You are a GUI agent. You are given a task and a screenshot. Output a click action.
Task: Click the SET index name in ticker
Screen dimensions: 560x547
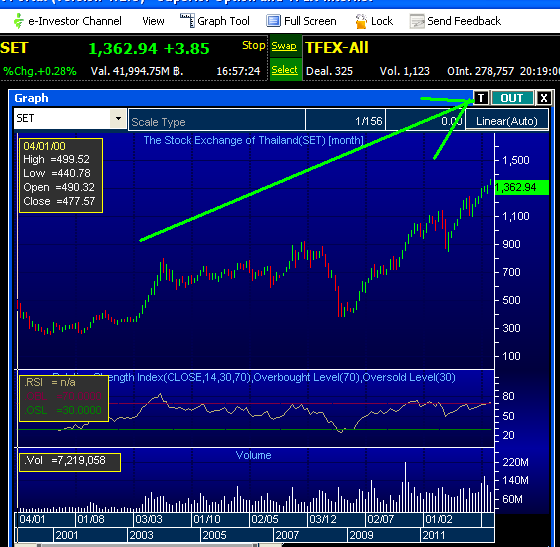(14, 48)
